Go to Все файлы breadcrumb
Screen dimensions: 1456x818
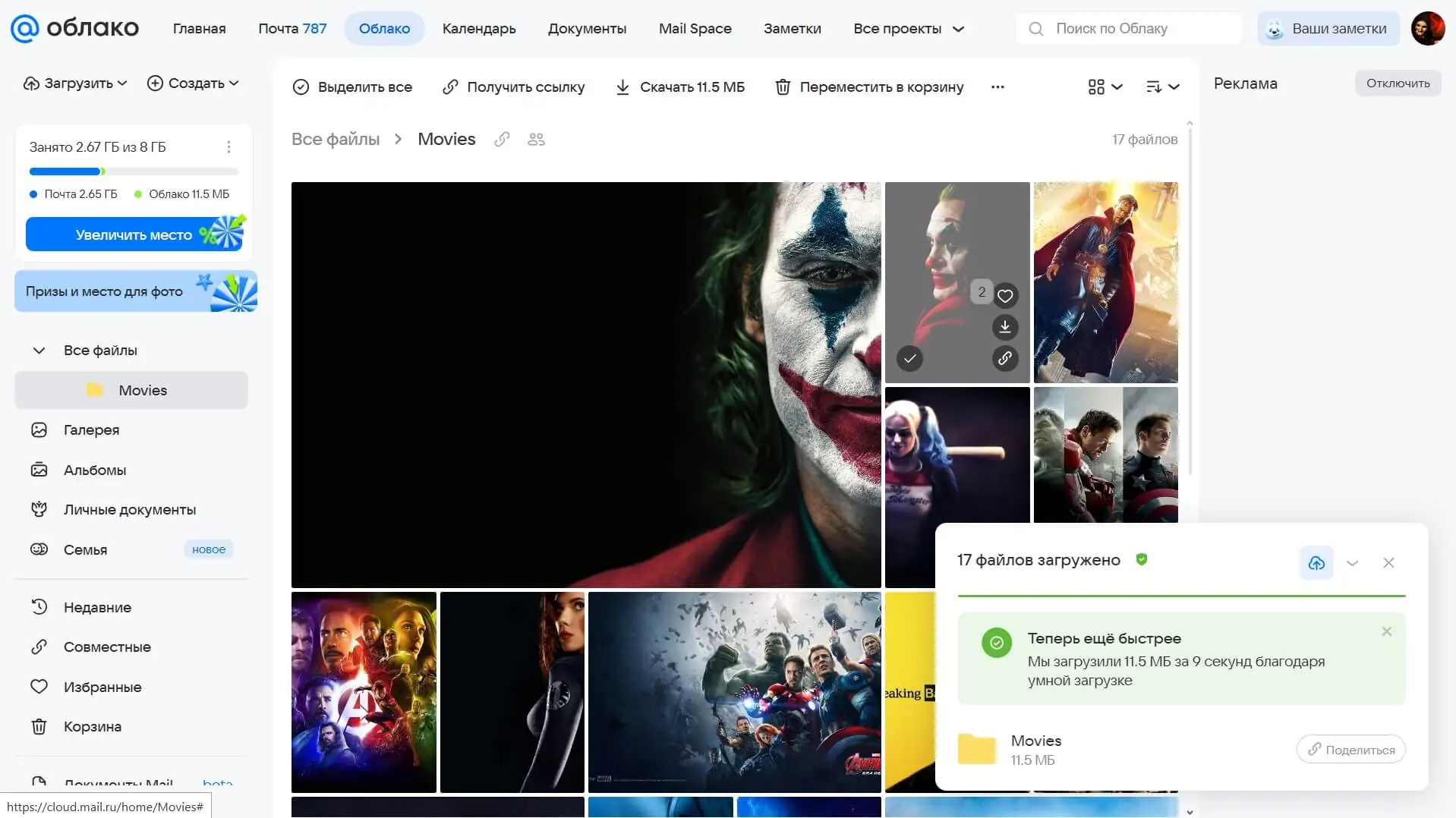click(336, 139)
